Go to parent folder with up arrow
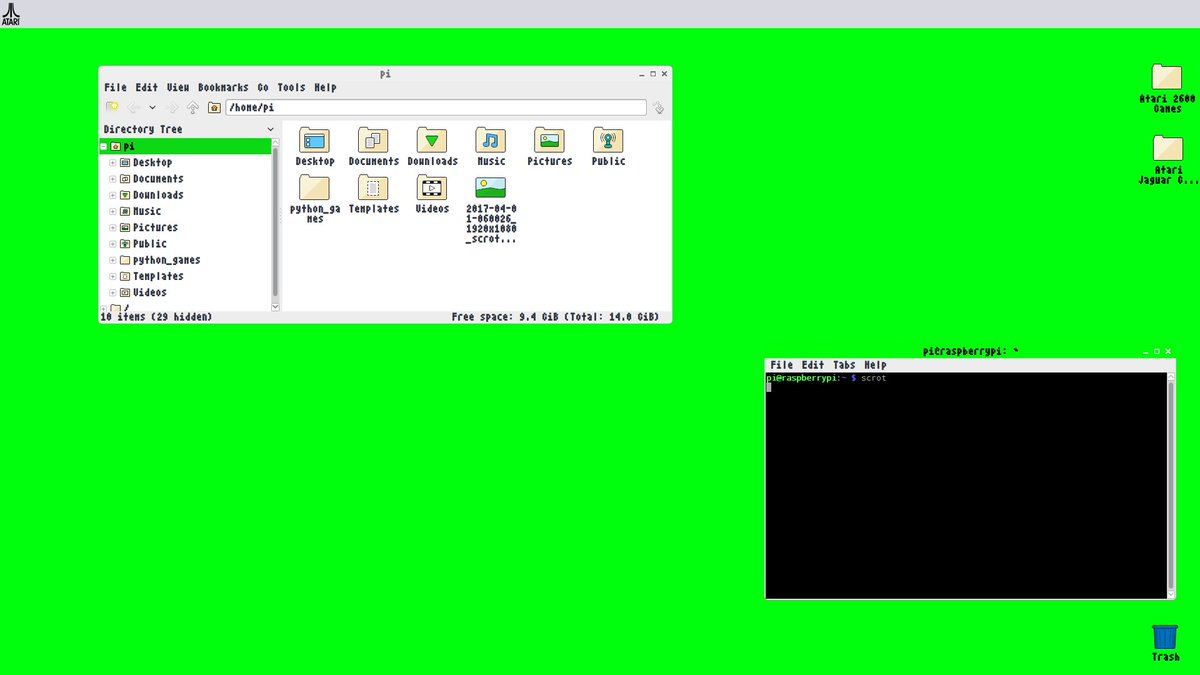 click(193, 107)
